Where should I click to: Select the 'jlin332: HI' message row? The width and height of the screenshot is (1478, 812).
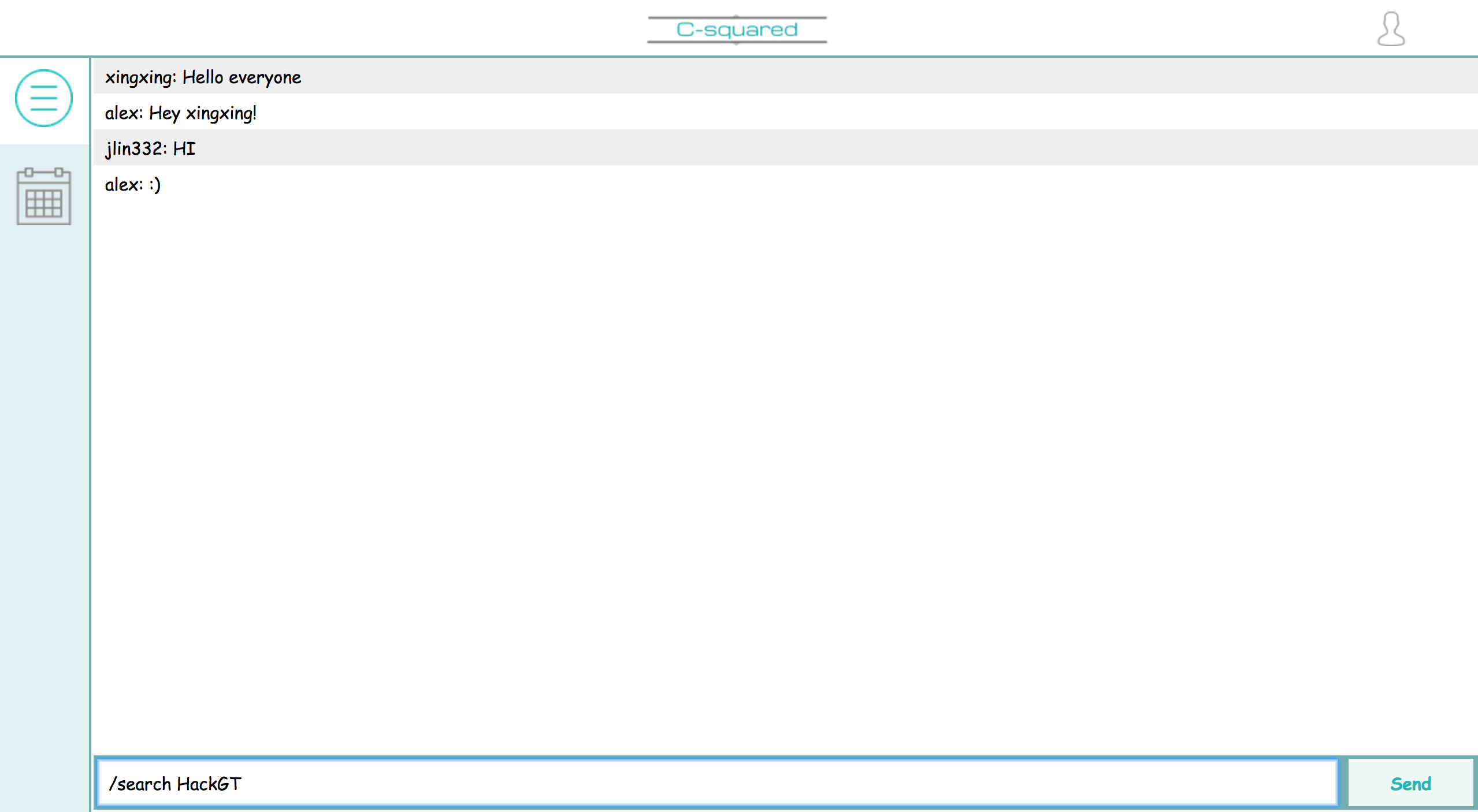click(786, 148)
